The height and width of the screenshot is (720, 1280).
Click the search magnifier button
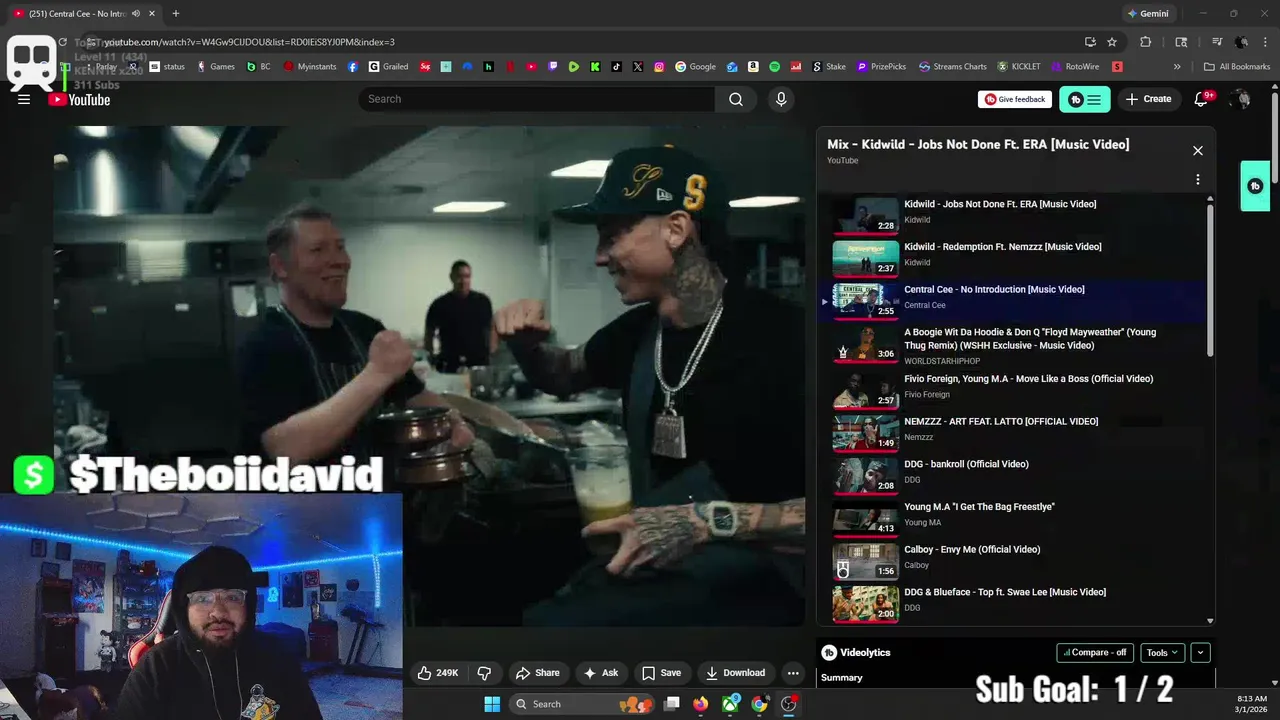coord(736,99)
